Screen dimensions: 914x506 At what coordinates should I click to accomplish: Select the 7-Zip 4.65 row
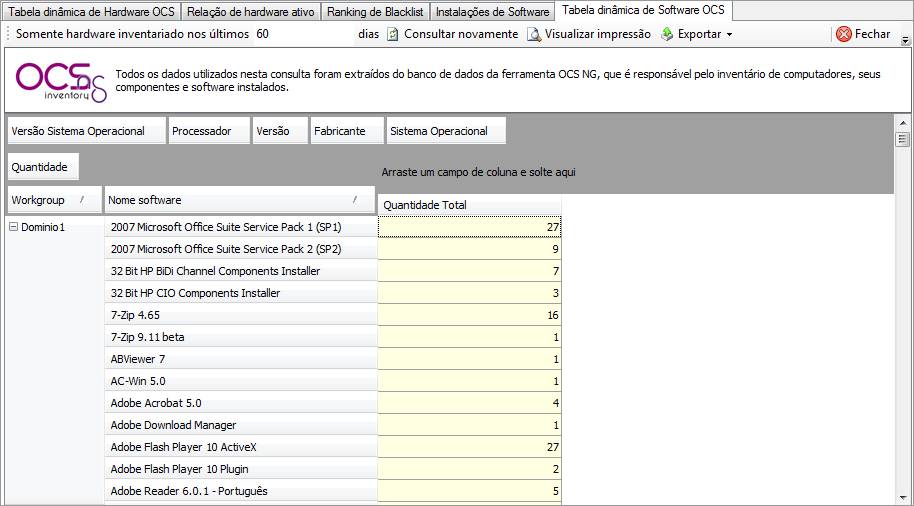(241, 315)
